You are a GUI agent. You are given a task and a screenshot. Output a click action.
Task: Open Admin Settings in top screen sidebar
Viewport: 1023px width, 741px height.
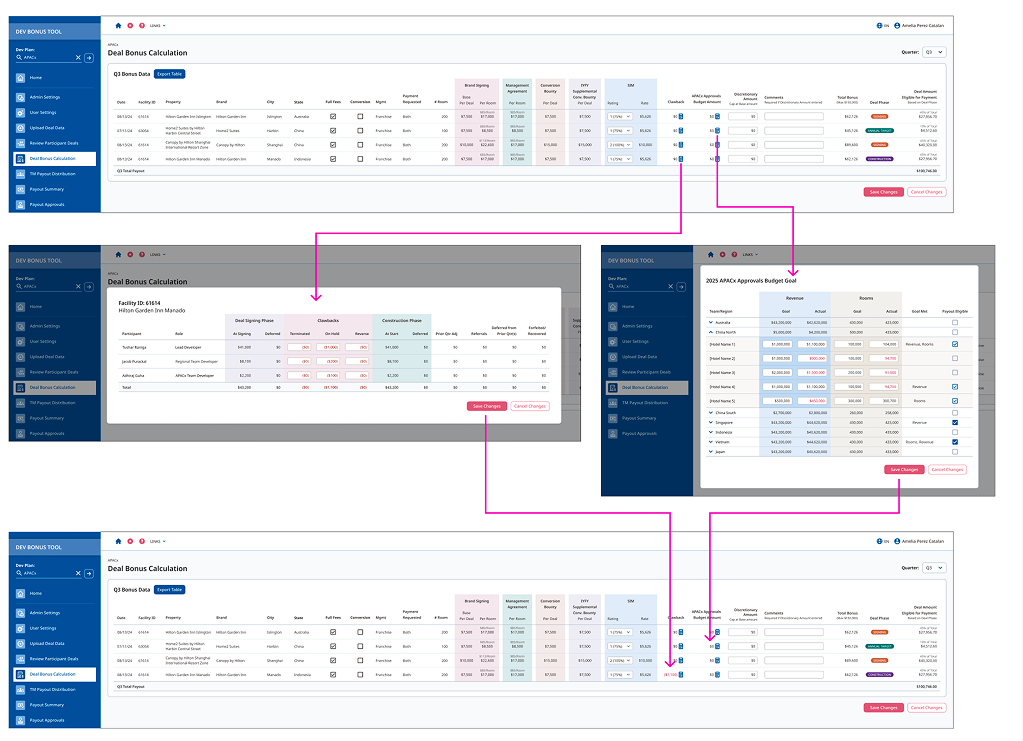44,97
